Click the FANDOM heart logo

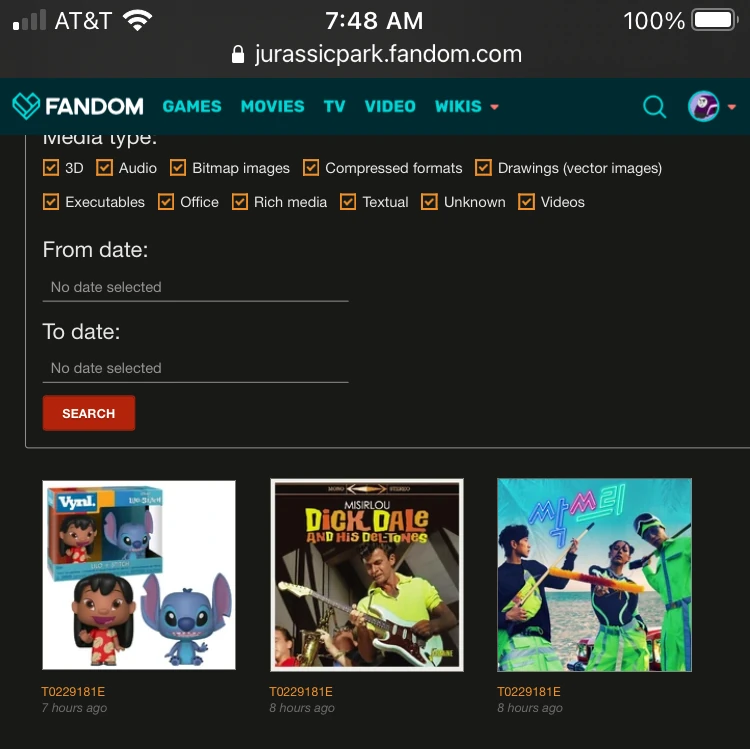click(x=26, y=106)
